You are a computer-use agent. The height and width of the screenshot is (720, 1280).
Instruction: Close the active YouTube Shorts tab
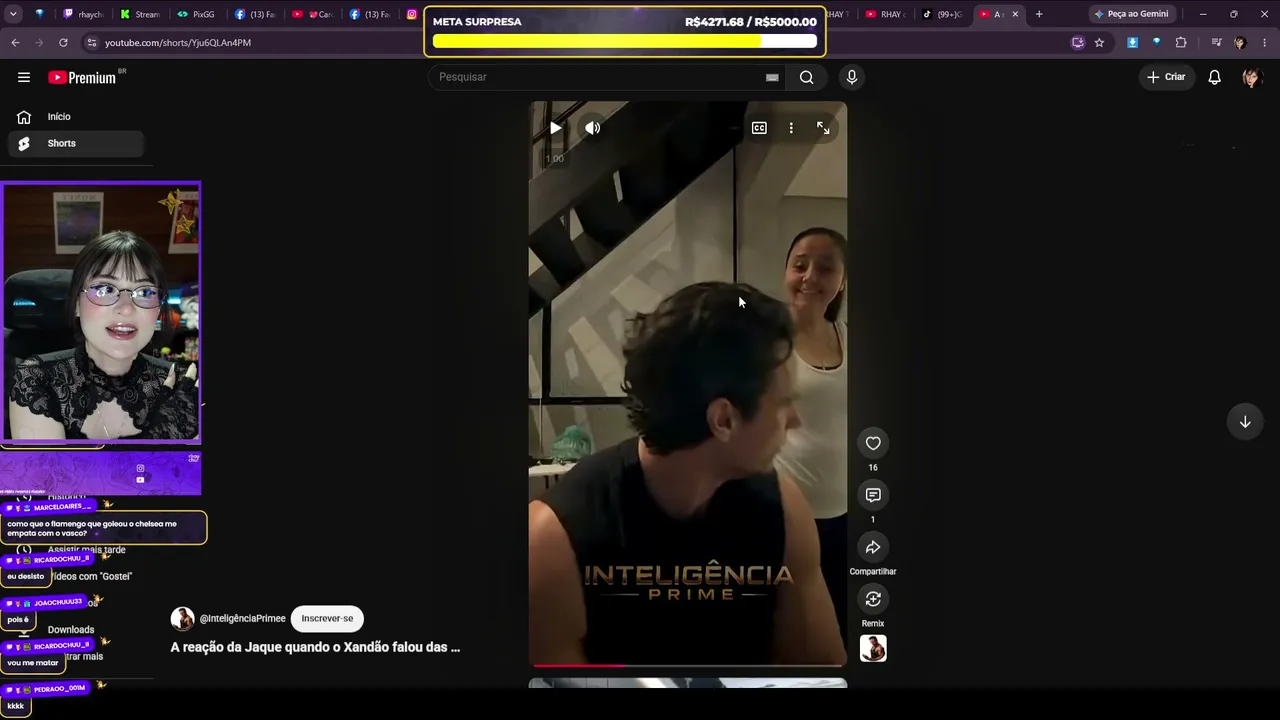1015,14
